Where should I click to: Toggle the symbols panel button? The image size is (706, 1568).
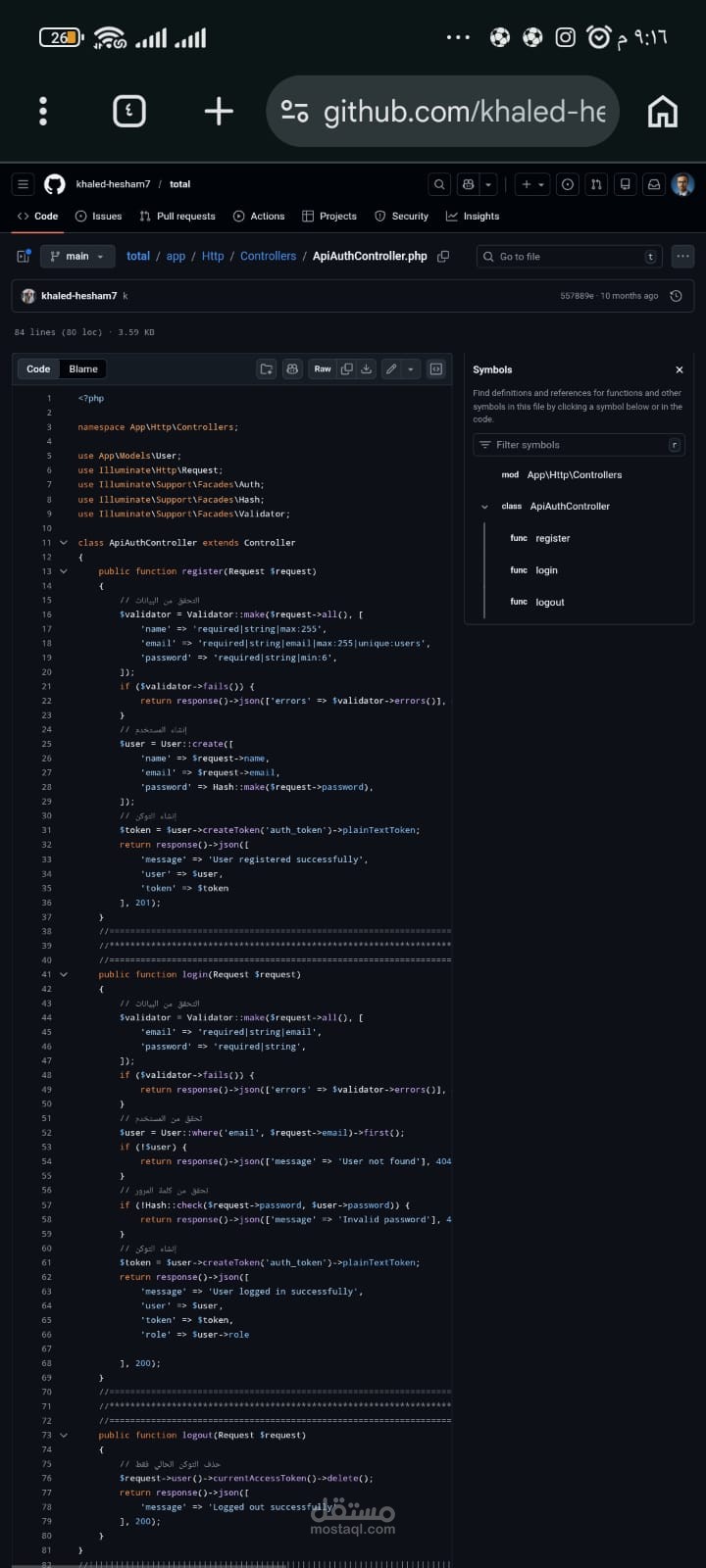tap(436, 369)
